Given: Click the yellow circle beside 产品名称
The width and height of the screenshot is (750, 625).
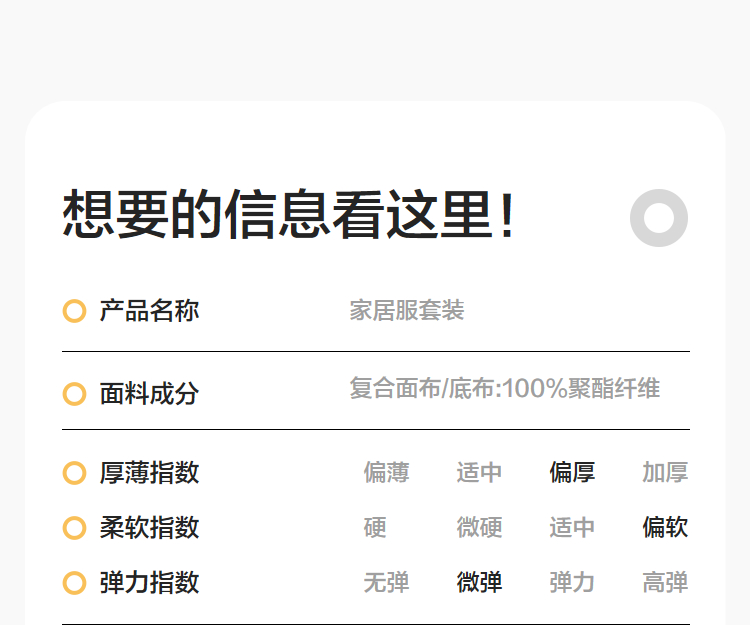Looking at the screenshot, I should point(74,311).
